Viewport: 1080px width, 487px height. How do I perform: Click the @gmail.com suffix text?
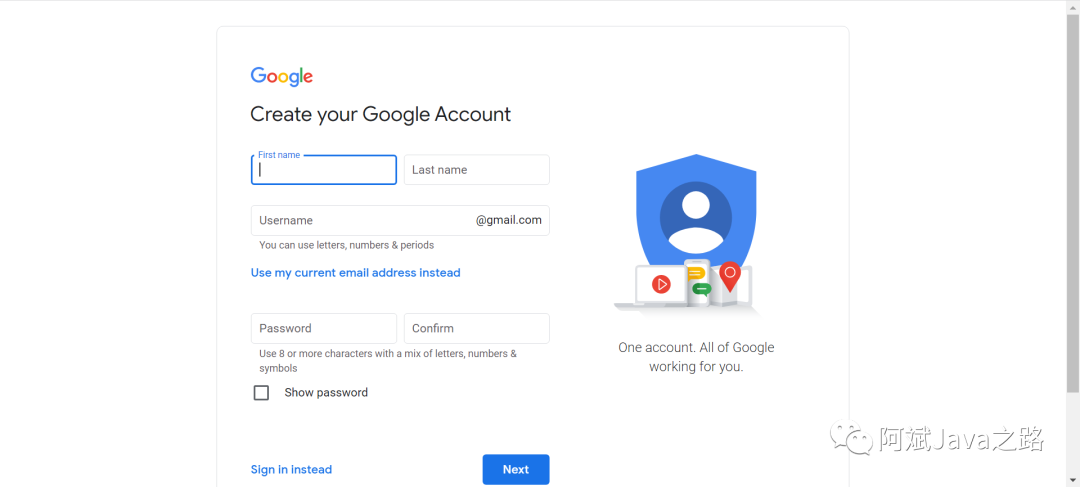[508, 220]
